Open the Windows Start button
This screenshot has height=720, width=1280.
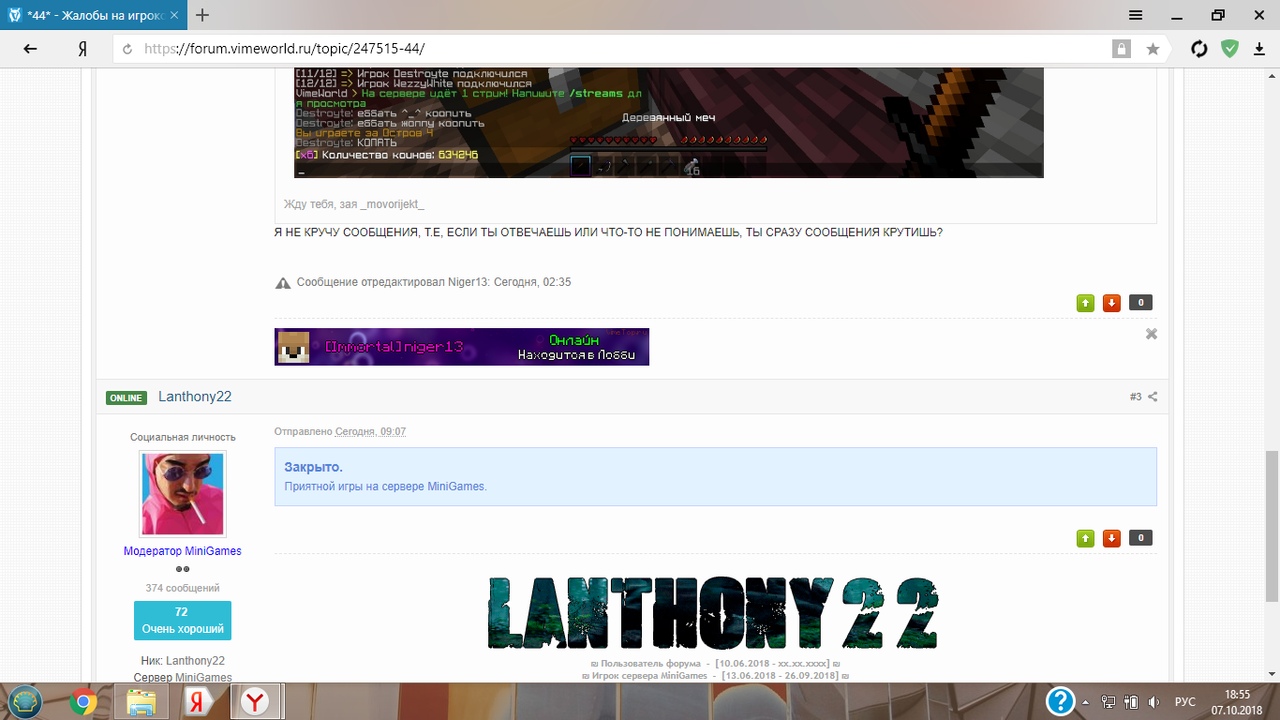tap(26, 702)
